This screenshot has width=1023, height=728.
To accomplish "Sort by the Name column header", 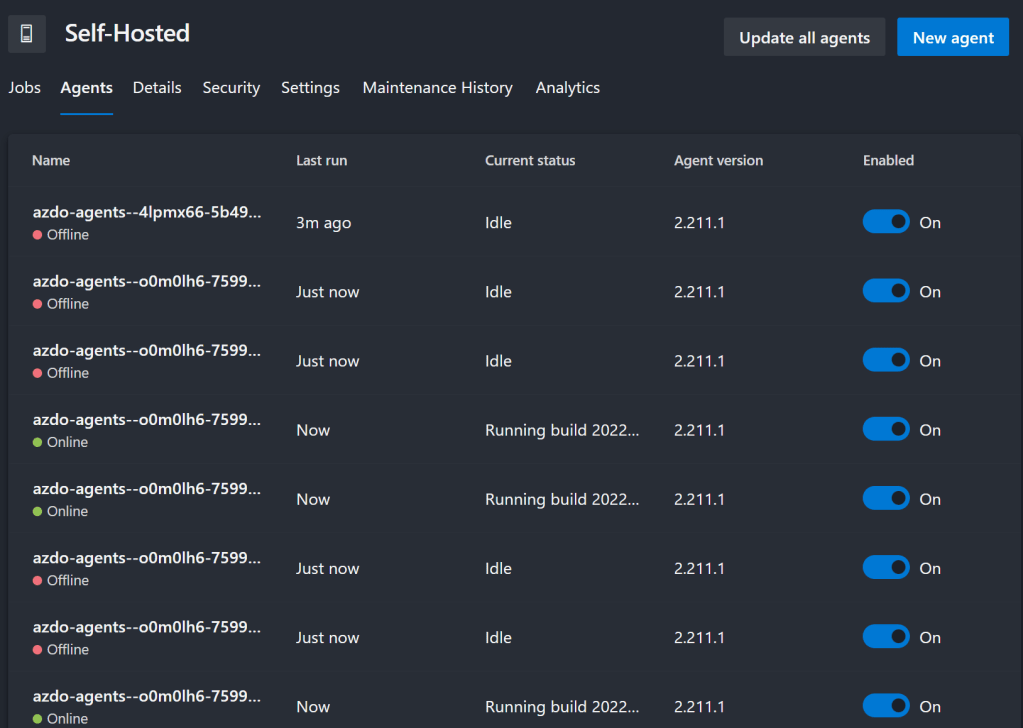I will click(51, 160).
